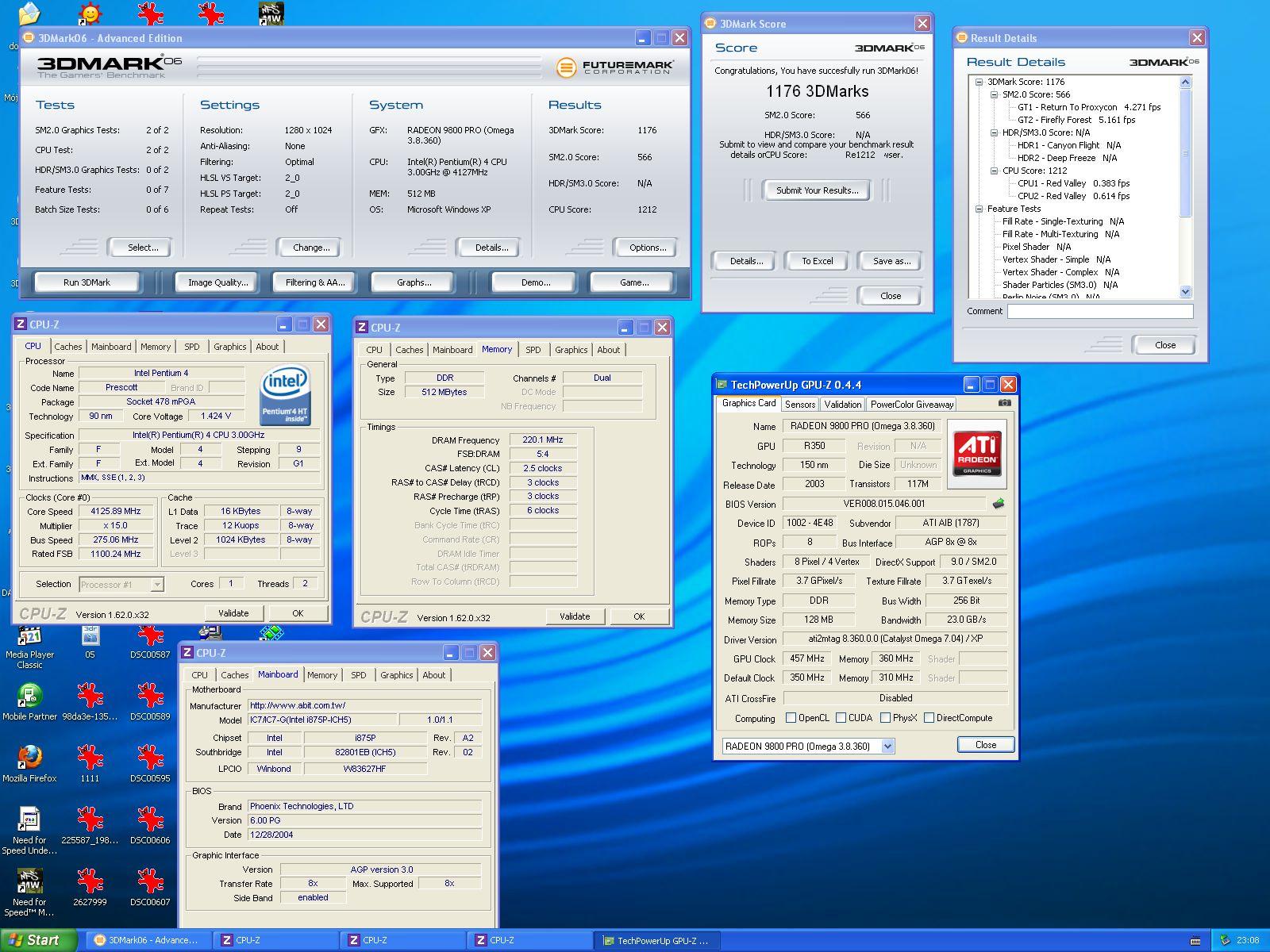Click the Intel Pentium 4 HT logo
1270x952 pixels.
[x=285, y=395]
